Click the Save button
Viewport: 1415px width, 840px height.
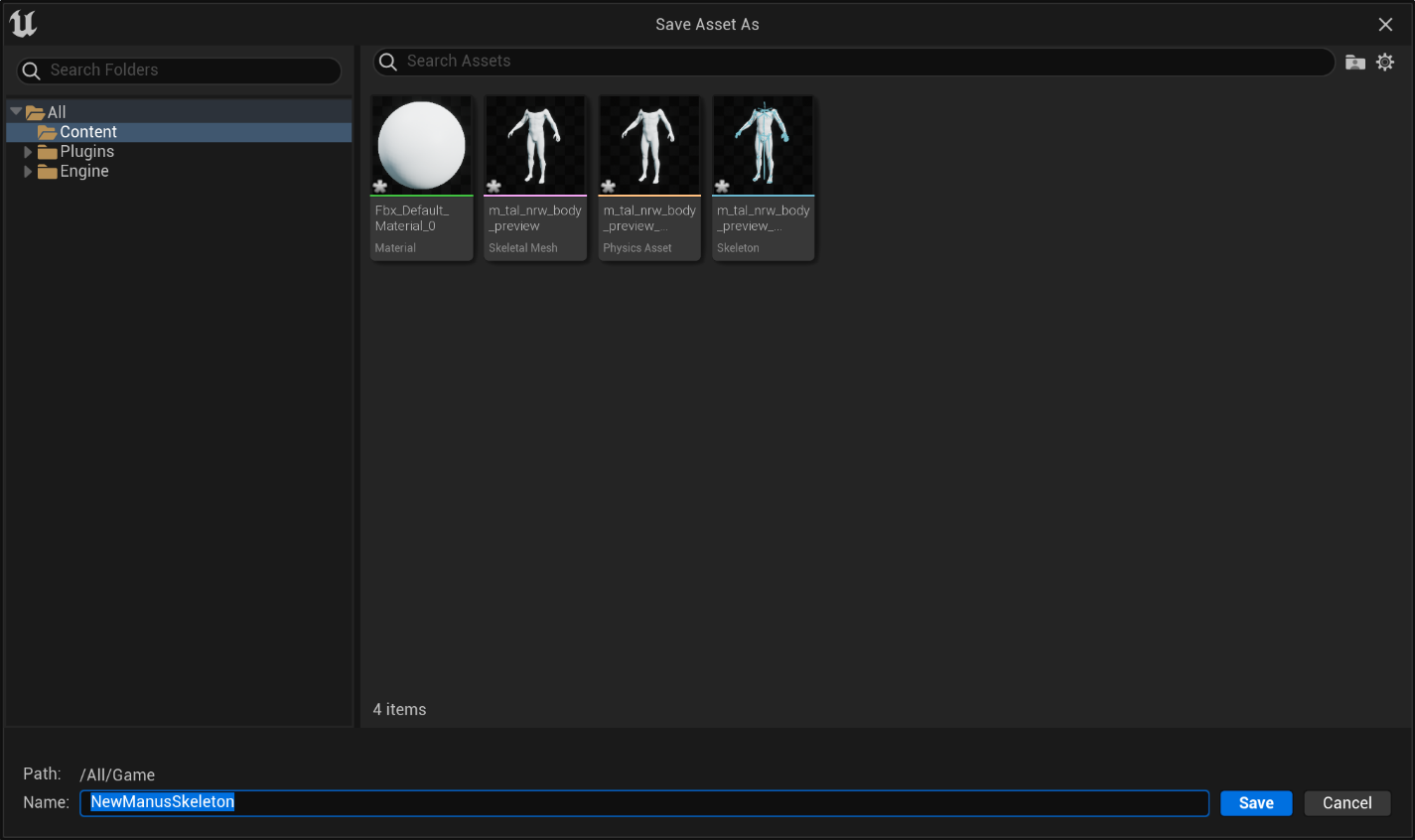click(x=1255, y=803)
